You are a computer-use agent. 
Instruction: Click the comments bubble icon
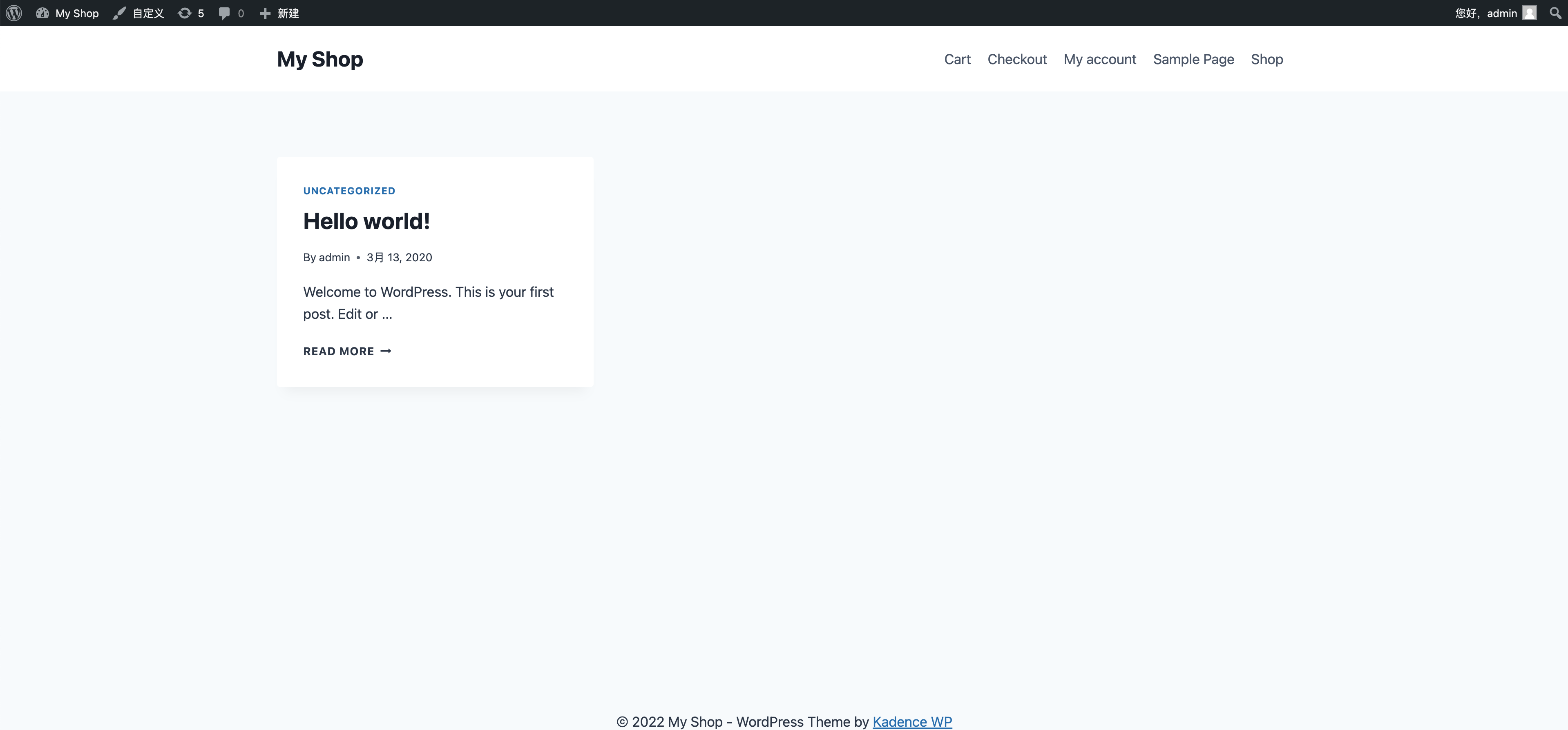[x=224, y=13]
